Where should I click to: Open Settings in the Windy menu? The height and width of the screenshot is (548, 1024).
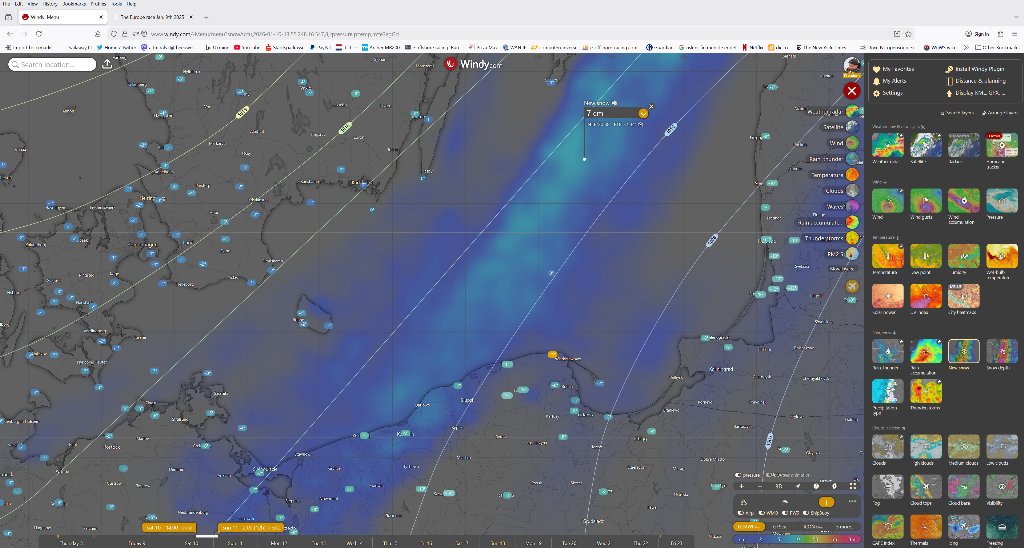coord(893,92)
